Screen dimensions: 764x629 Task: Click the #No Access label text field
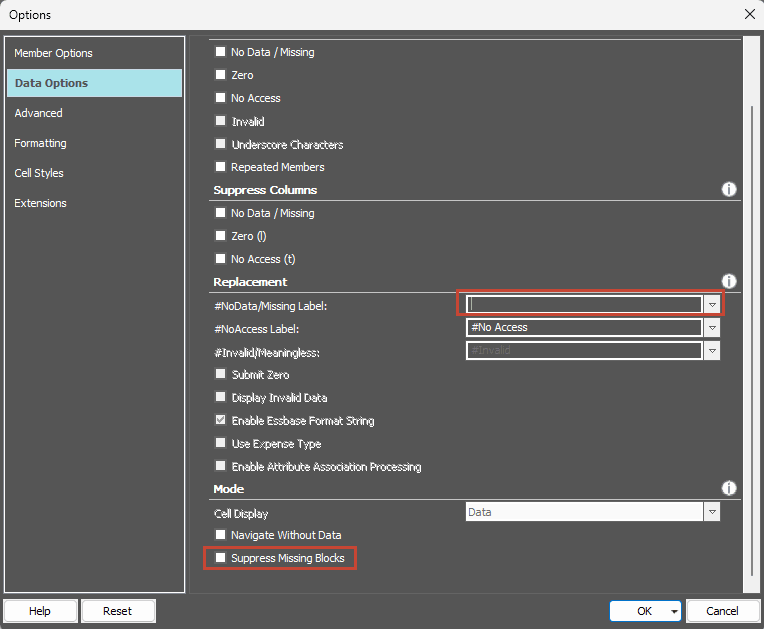pyautogui.click(x=584, y=327)
